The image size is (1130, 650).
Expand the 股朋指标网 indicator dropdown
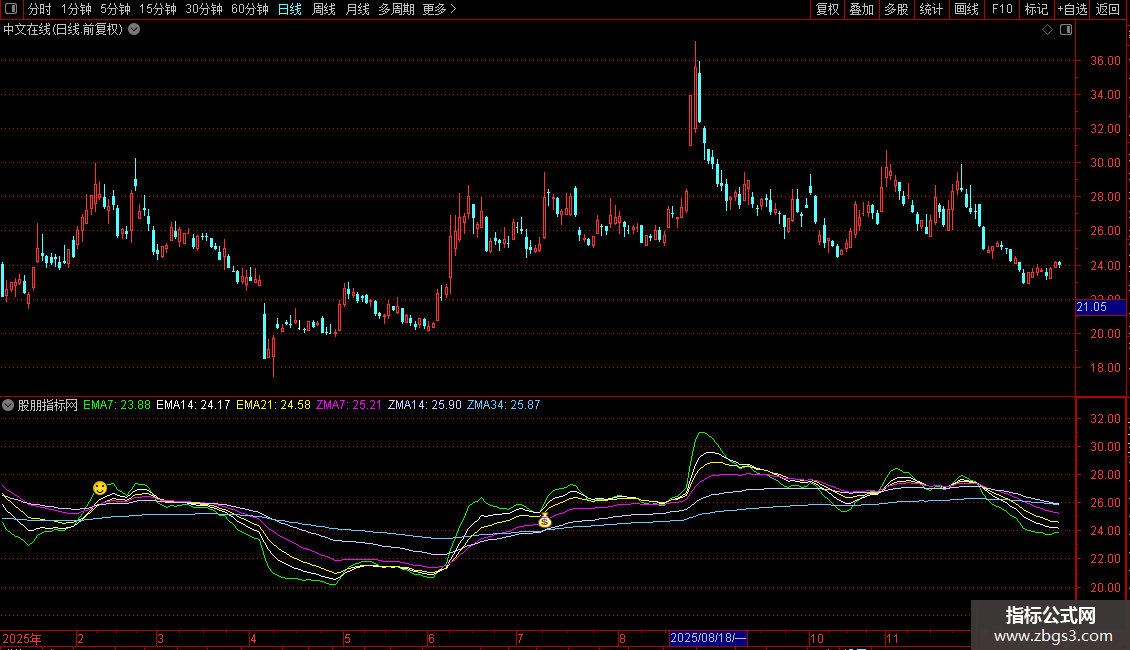pos(9,405)
